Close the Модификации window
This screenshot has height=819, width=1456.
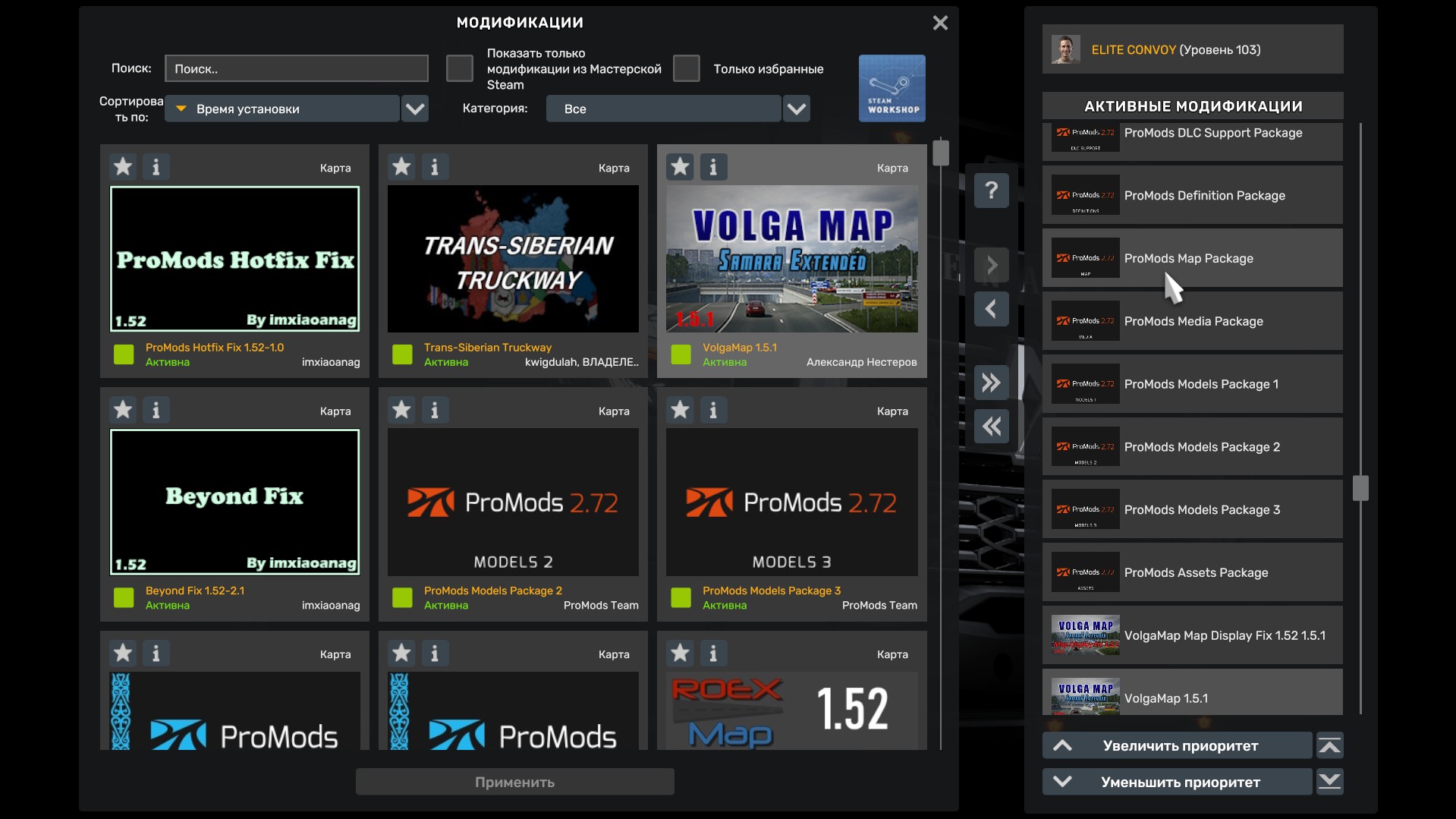940,23
